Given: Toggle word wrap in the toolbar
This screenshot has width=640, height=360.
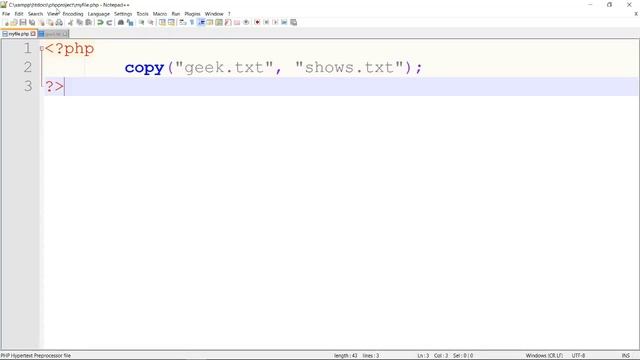Looking at the screenshot, I should [x=182, y=22].
